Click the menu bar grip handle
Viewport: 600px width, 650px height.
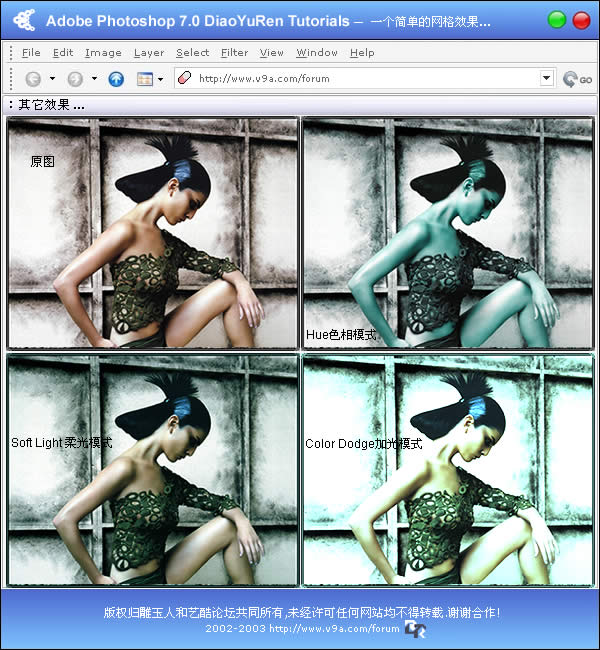click(11, 53)
